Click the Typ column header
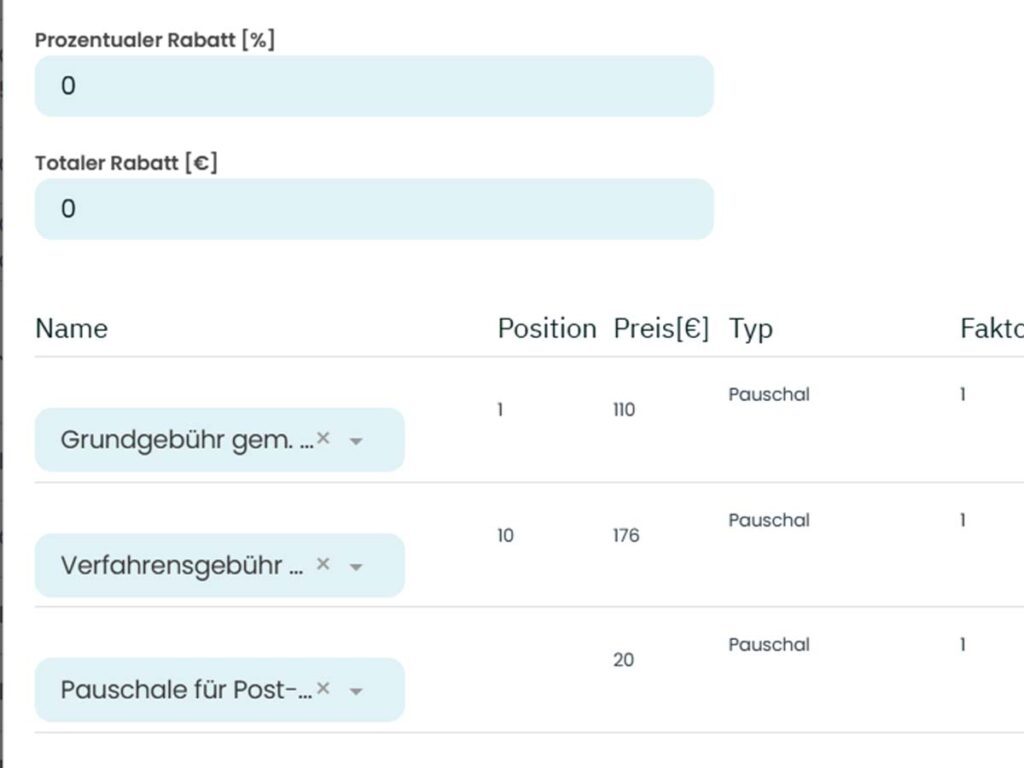The width and height of the screenshot is (1024, 768). [746, 329]
